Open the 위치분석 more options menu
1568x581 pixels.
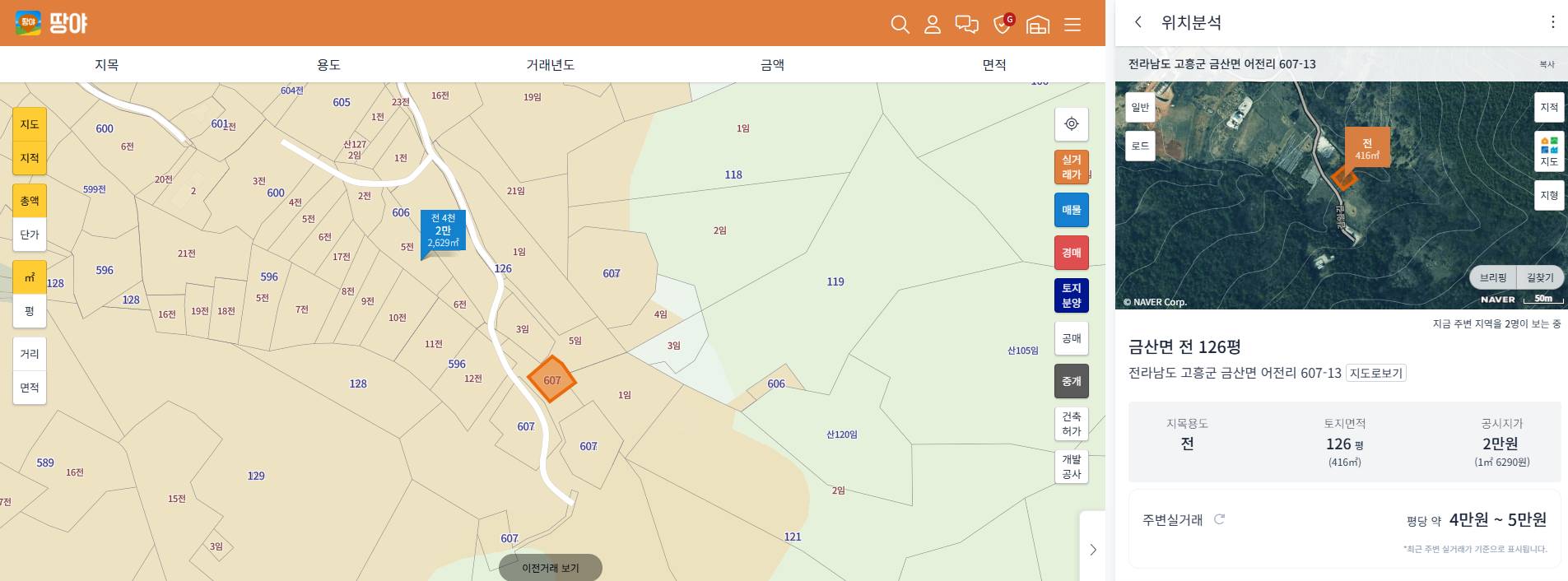tap(1552, 22)
